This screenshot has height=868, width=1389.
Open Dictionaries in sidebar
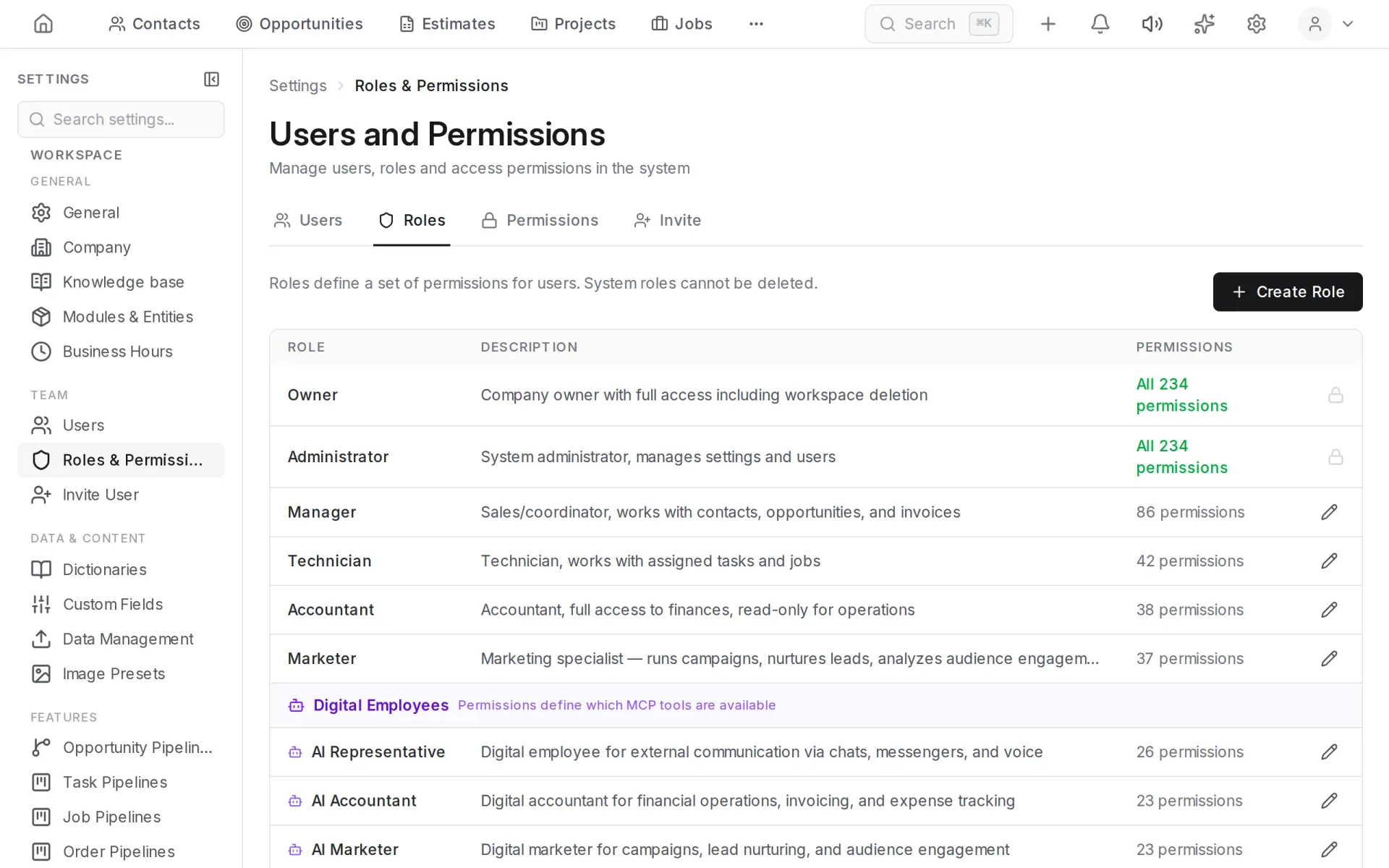coord(121,569)
